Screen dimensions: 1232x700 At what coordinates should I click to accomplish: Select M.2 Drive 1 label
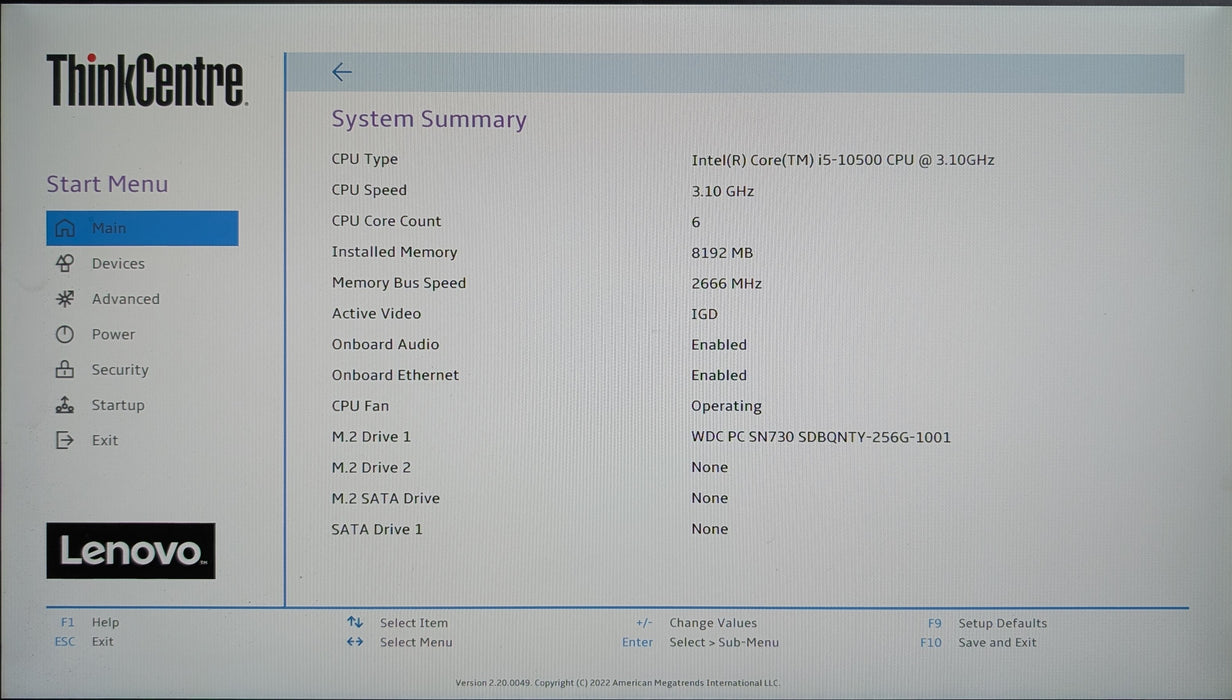click(371, 437)
